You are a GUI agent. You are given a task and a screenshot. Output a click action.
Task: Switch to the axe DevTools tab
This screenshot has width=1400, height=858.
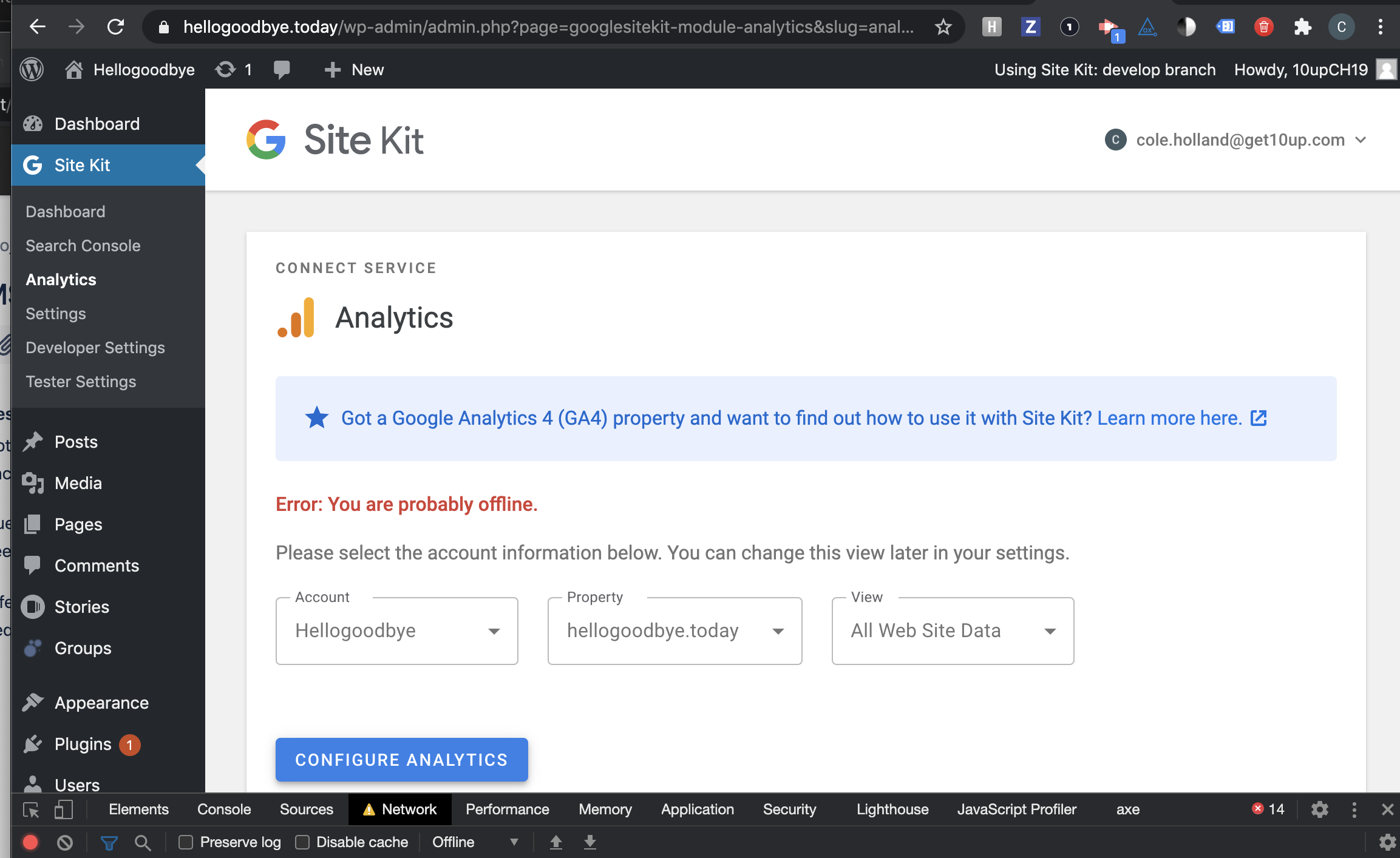tap(1128, 809)
